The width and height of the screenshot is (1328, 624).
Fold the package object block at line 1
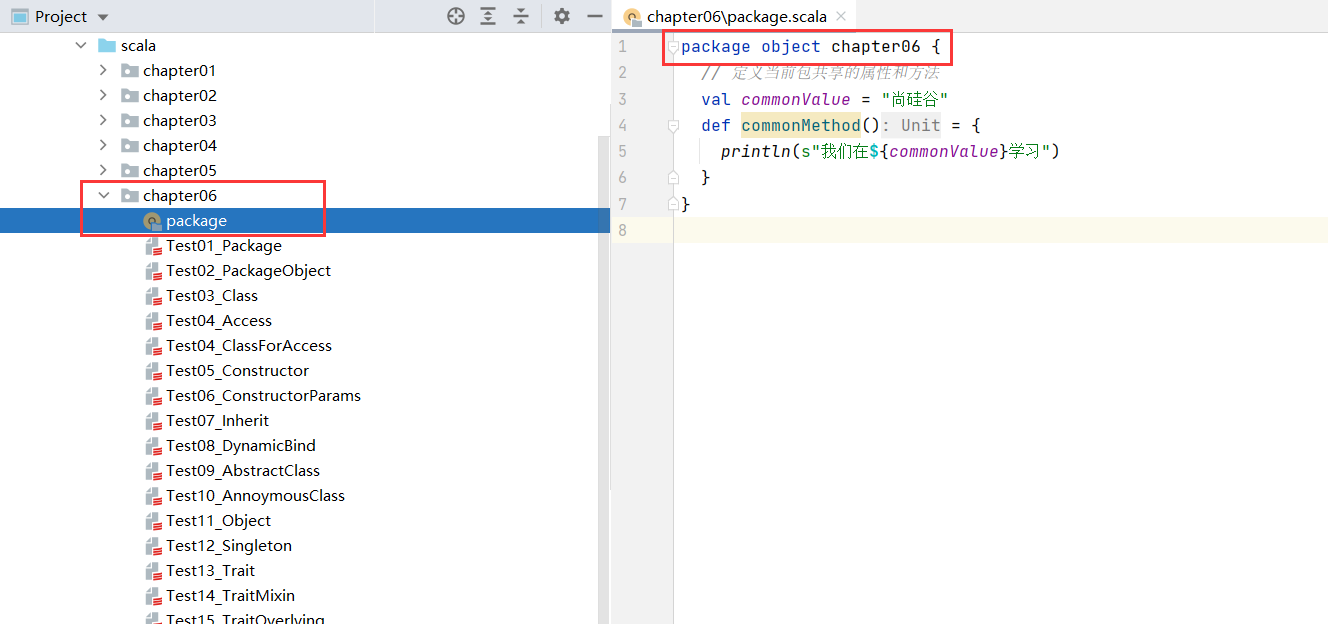[673, 47]
